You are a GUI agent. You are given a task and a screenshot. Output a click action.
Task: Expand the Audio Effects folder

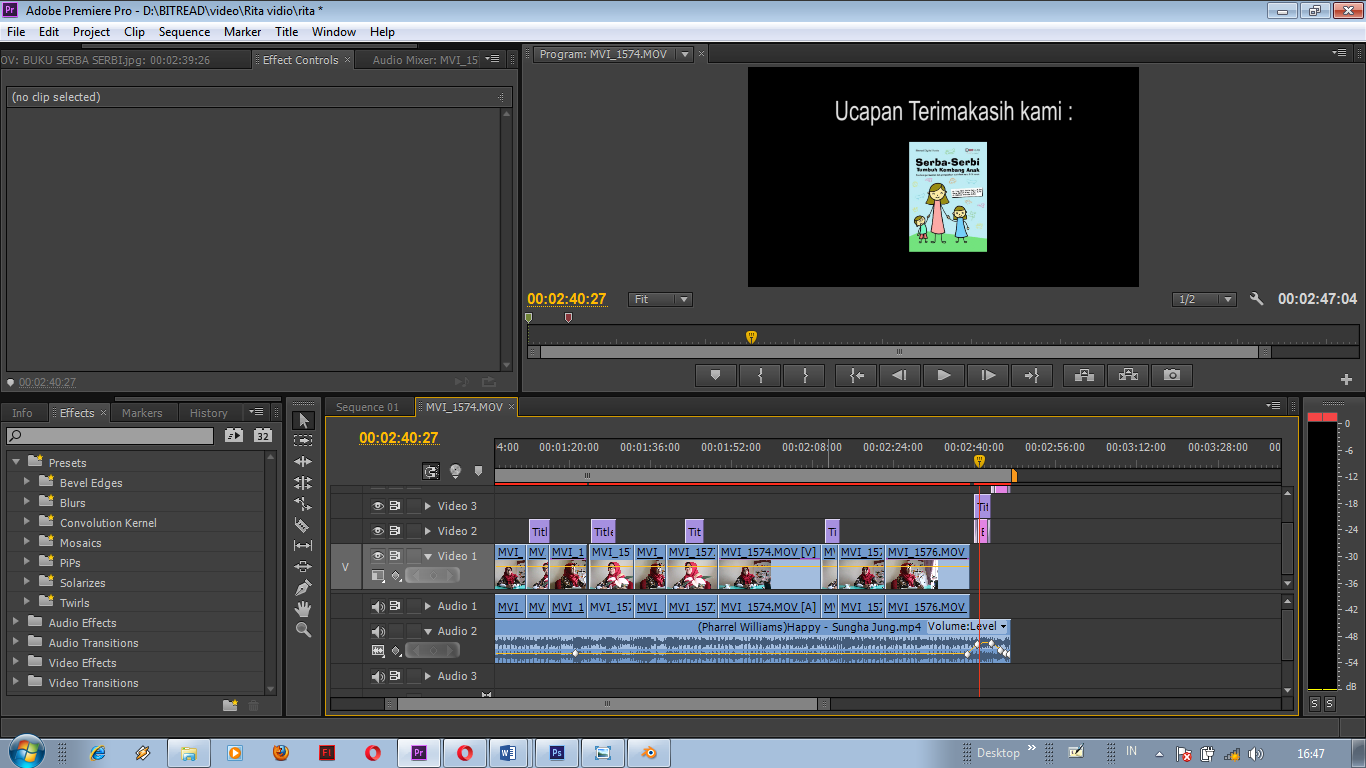16,622
